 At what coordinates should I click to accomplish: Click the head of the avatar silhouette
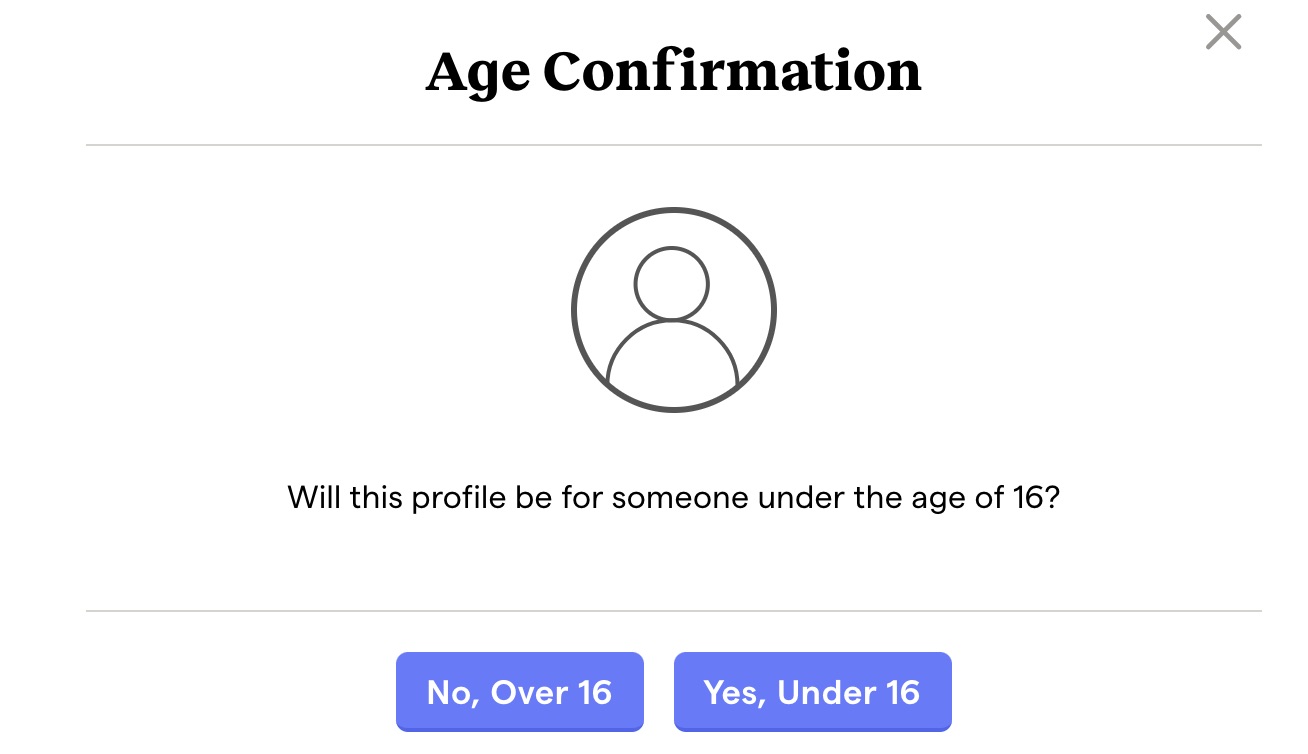tap(672, 283)
